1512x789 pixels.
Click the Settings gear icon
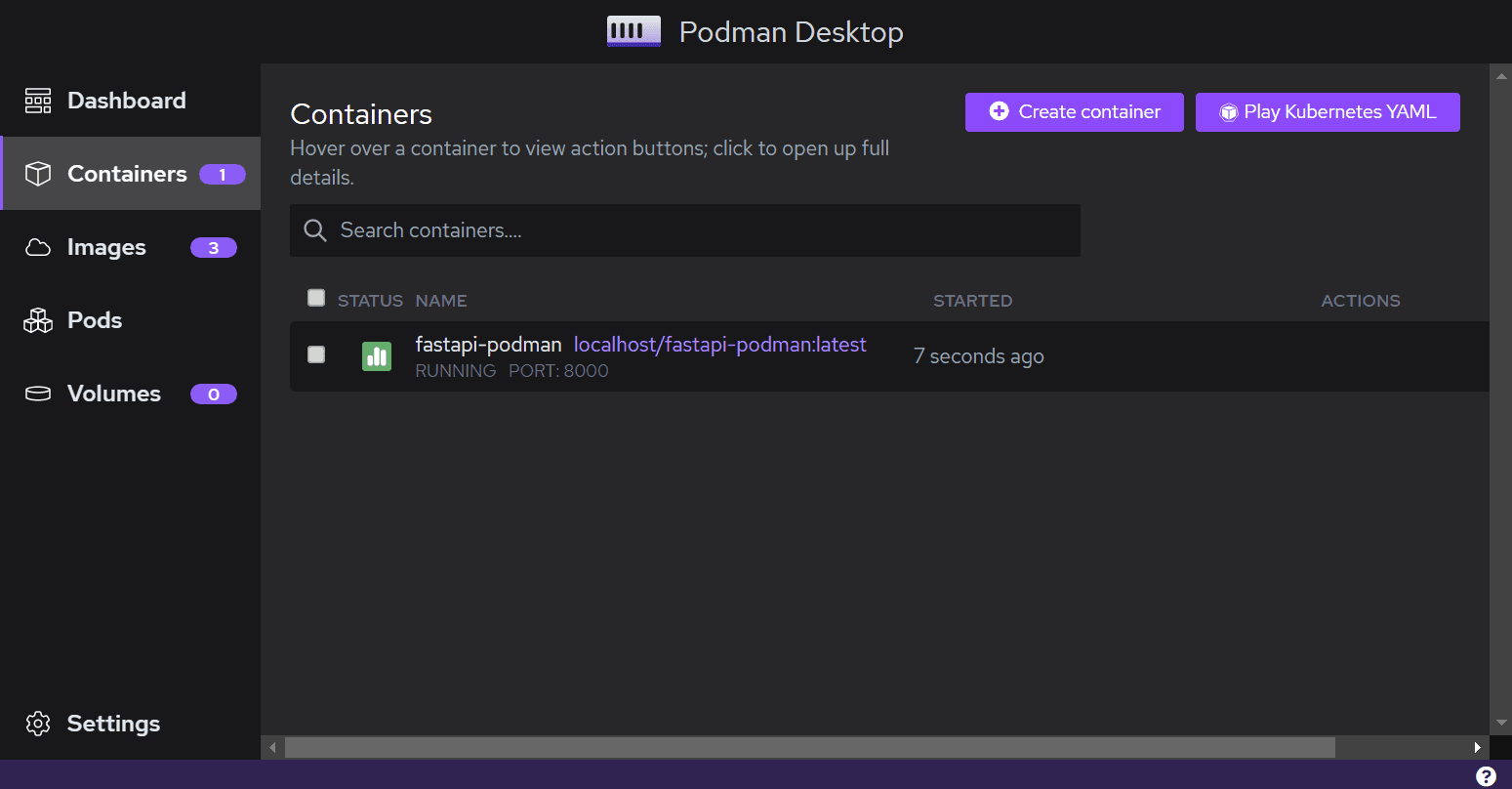click(x=38, y=724)
